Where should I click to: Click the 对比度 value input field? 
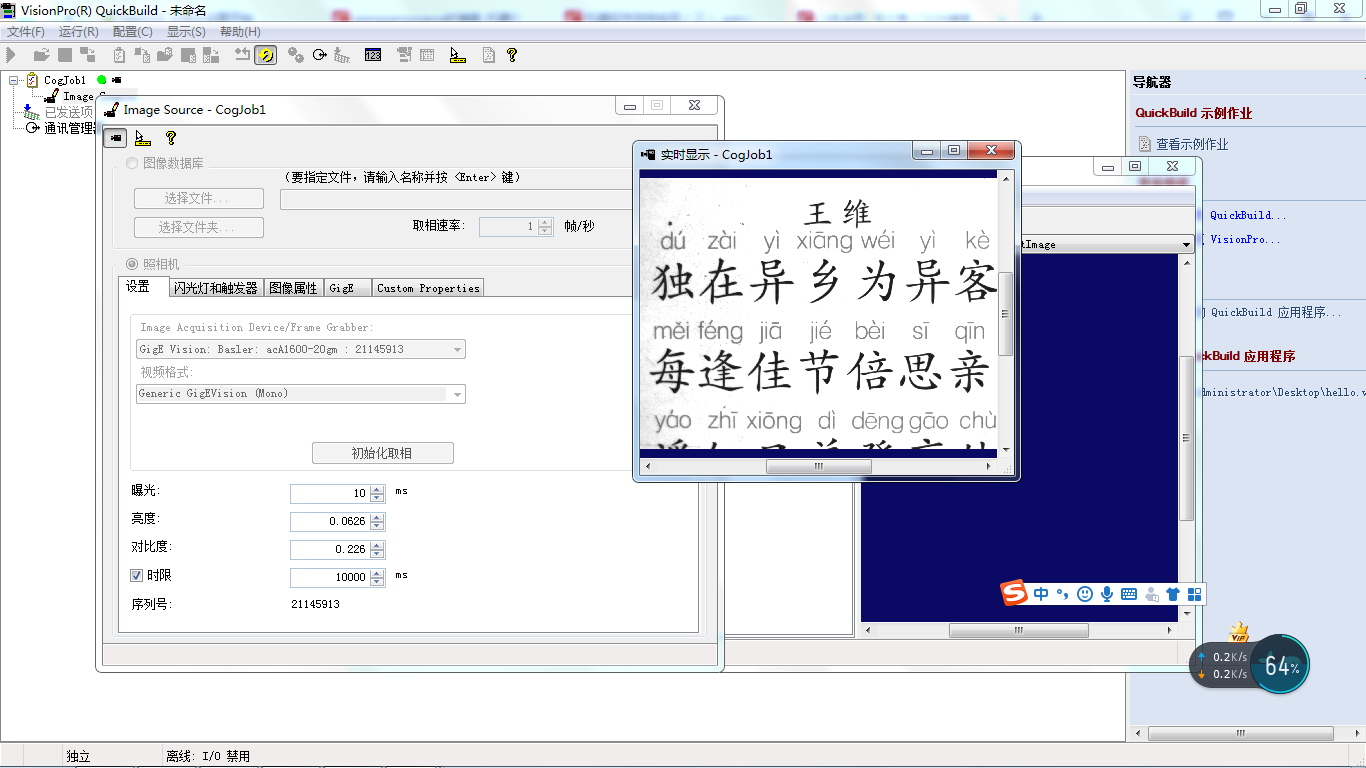[330, 549]
